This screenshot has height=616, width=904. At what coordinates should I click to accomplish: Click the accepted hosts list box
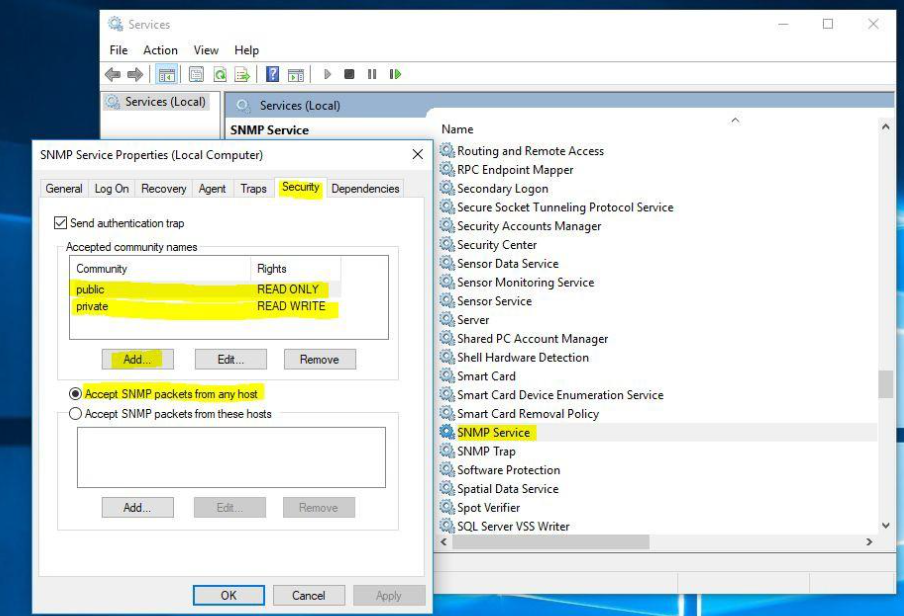click(x=231, y=457)
